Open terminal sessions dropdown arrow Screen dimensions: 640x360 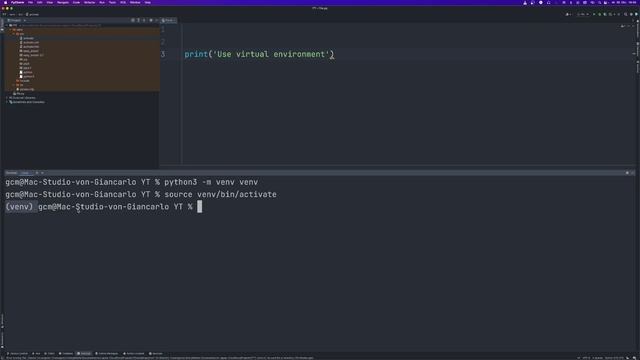coord(42,173)
